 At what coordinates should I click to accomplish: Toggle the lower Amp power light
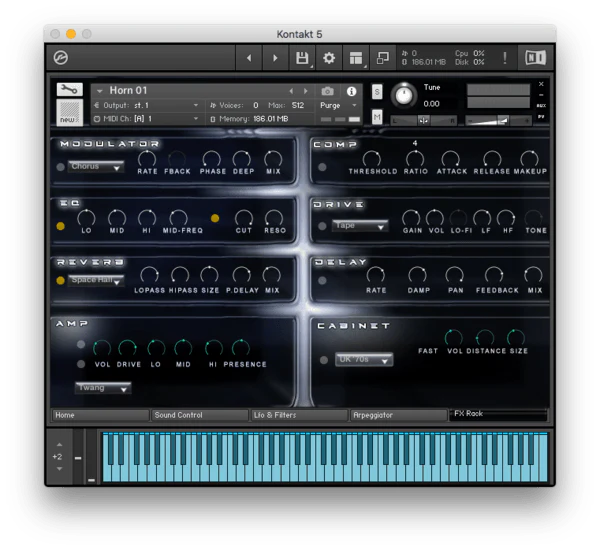[x=81, y=364]
